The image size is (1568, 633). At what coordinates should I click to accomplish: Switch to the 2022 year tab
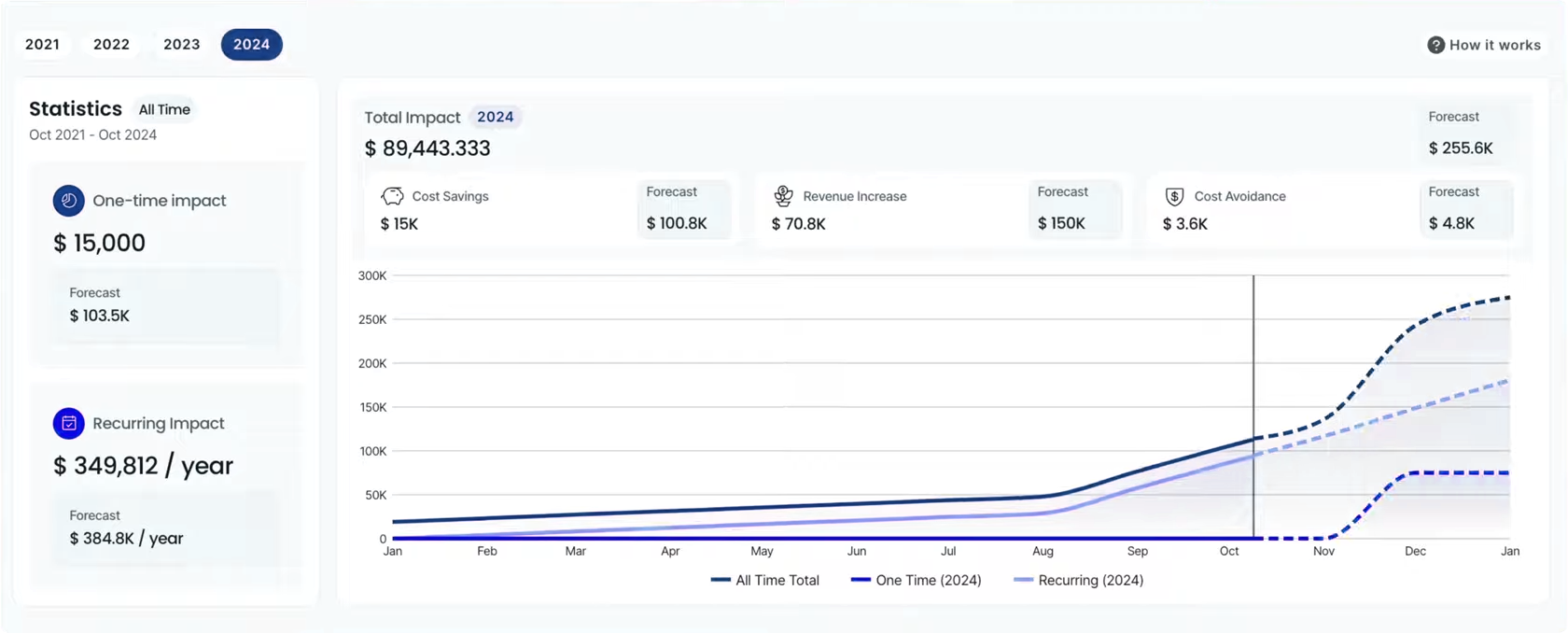(111, 44)
